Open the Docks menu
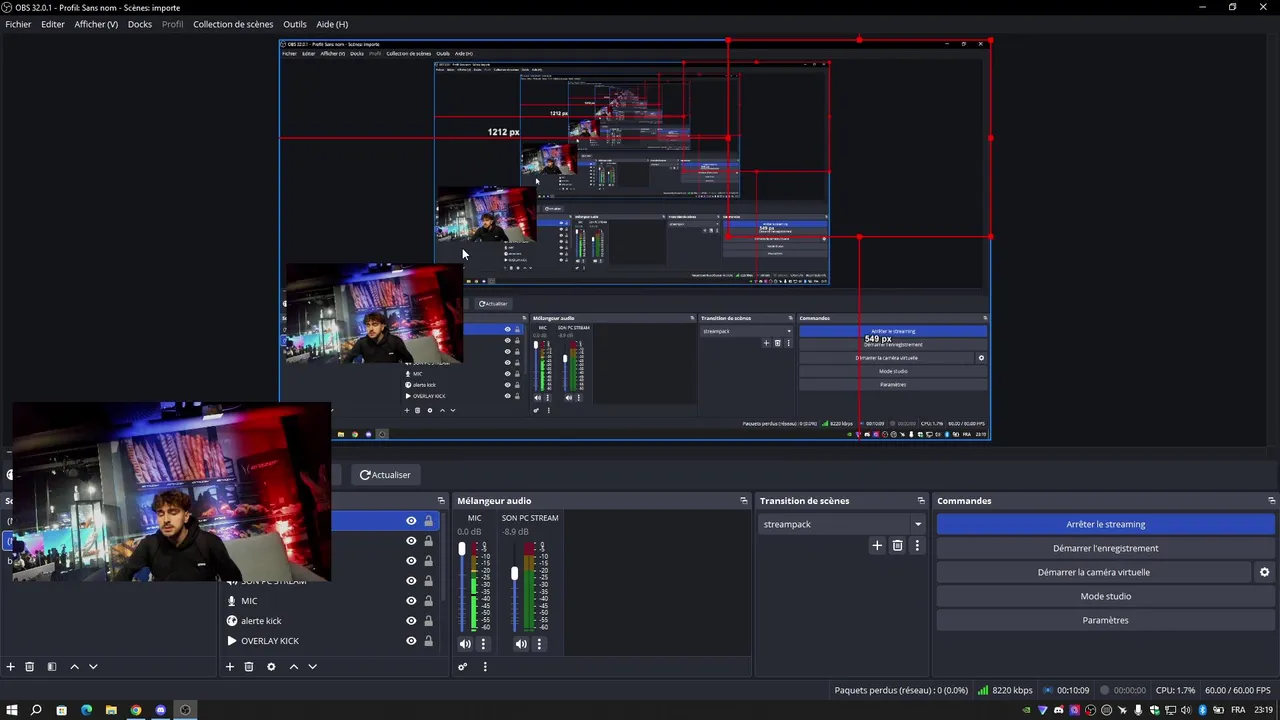 [140, 24]
